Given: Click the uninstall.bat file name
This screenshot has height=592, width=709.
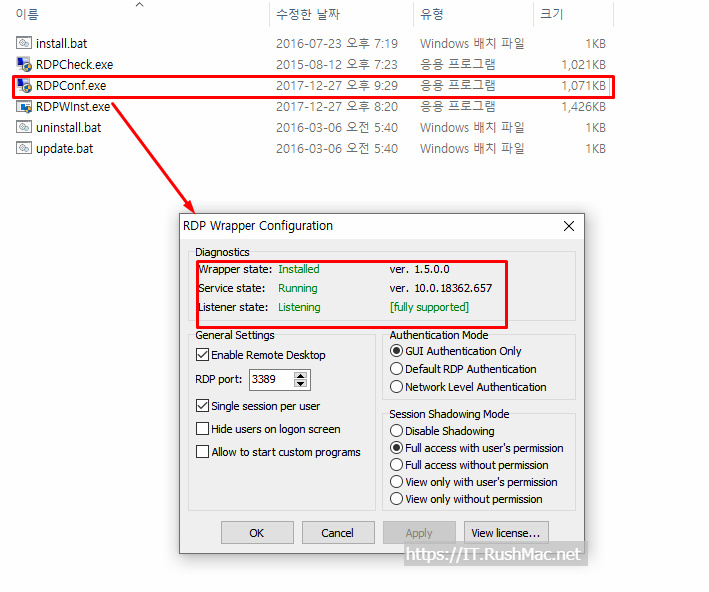Looking at the screenshot, I should (69, 128).
